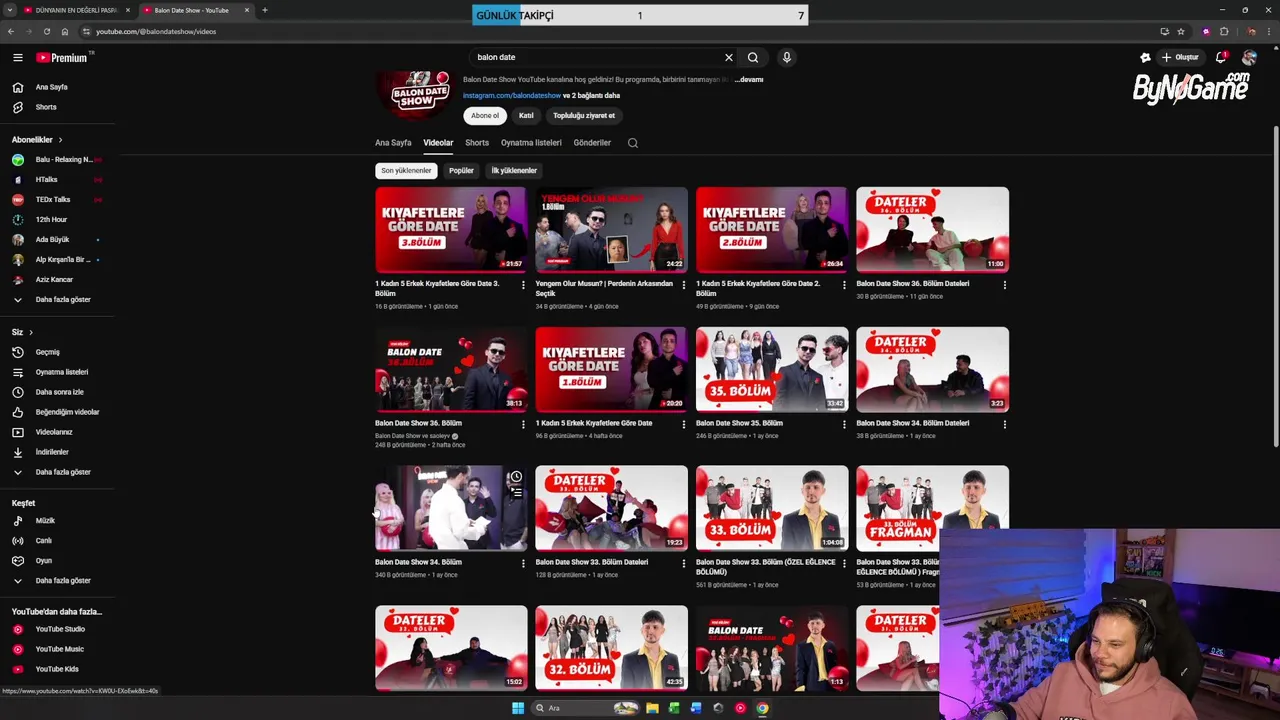Image resolution: width=1280 pixels, height=720 pixels.
Task: Select the Videolar channel tab
Action: coord(438,143)
